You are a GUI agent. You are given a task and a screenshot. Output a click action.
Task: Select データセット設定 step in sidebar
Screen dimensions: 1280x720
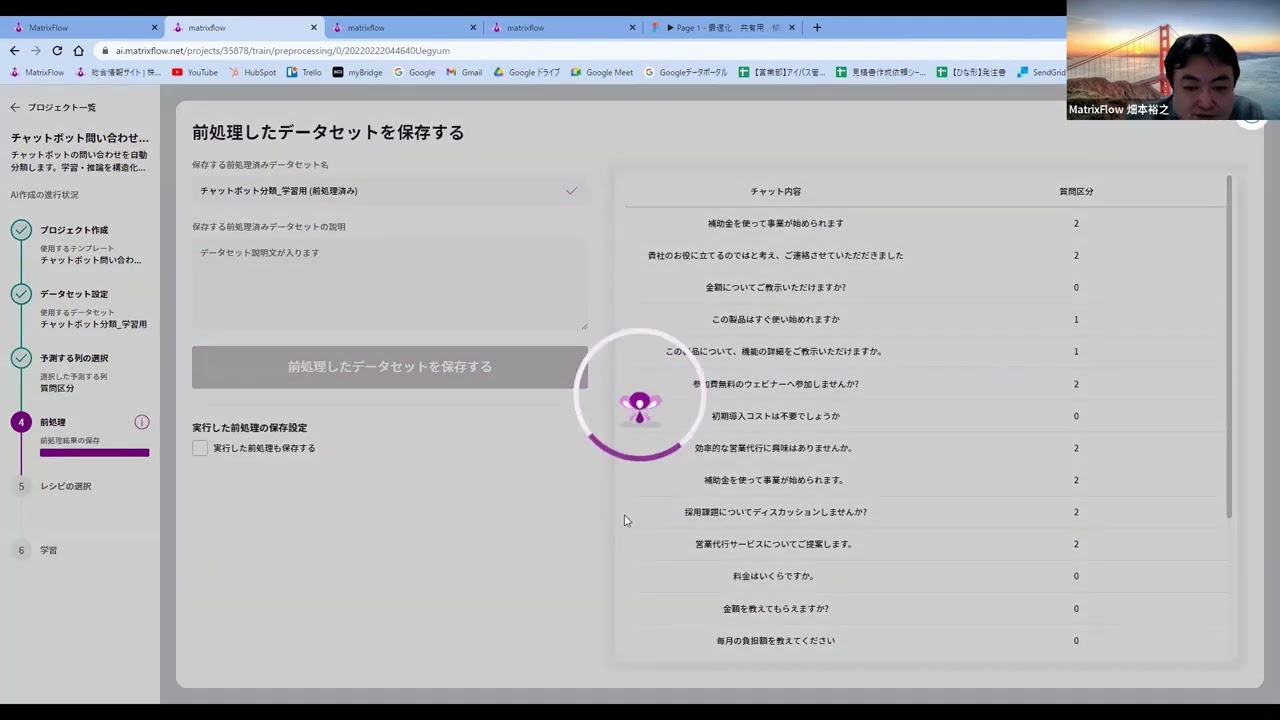[x=74, y=294]
